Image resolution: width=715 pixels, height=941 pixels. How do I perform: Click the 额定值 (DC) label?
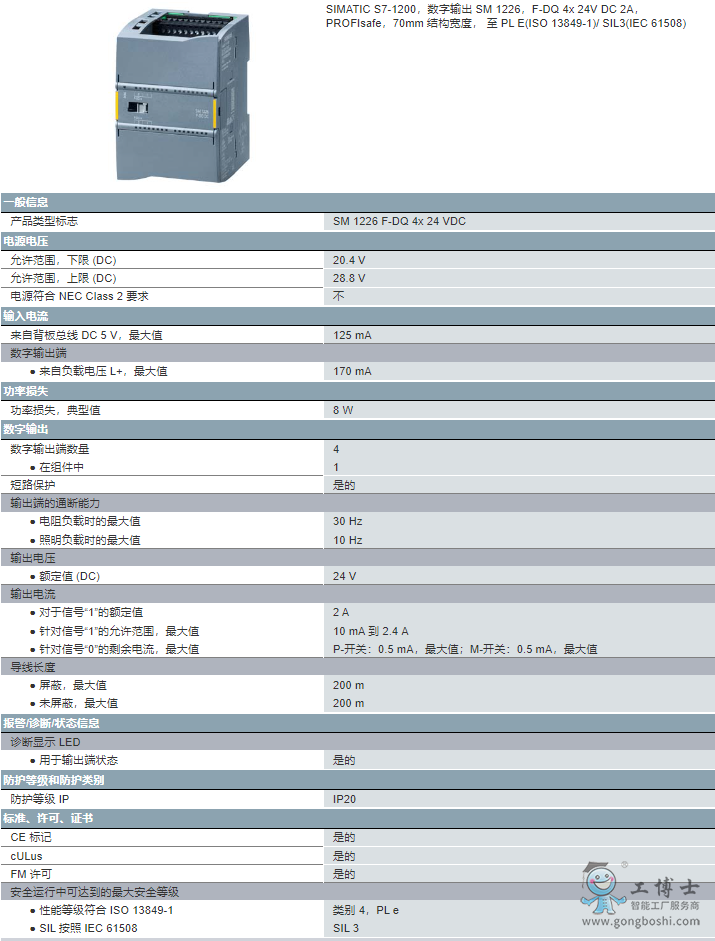click(70, 576)
